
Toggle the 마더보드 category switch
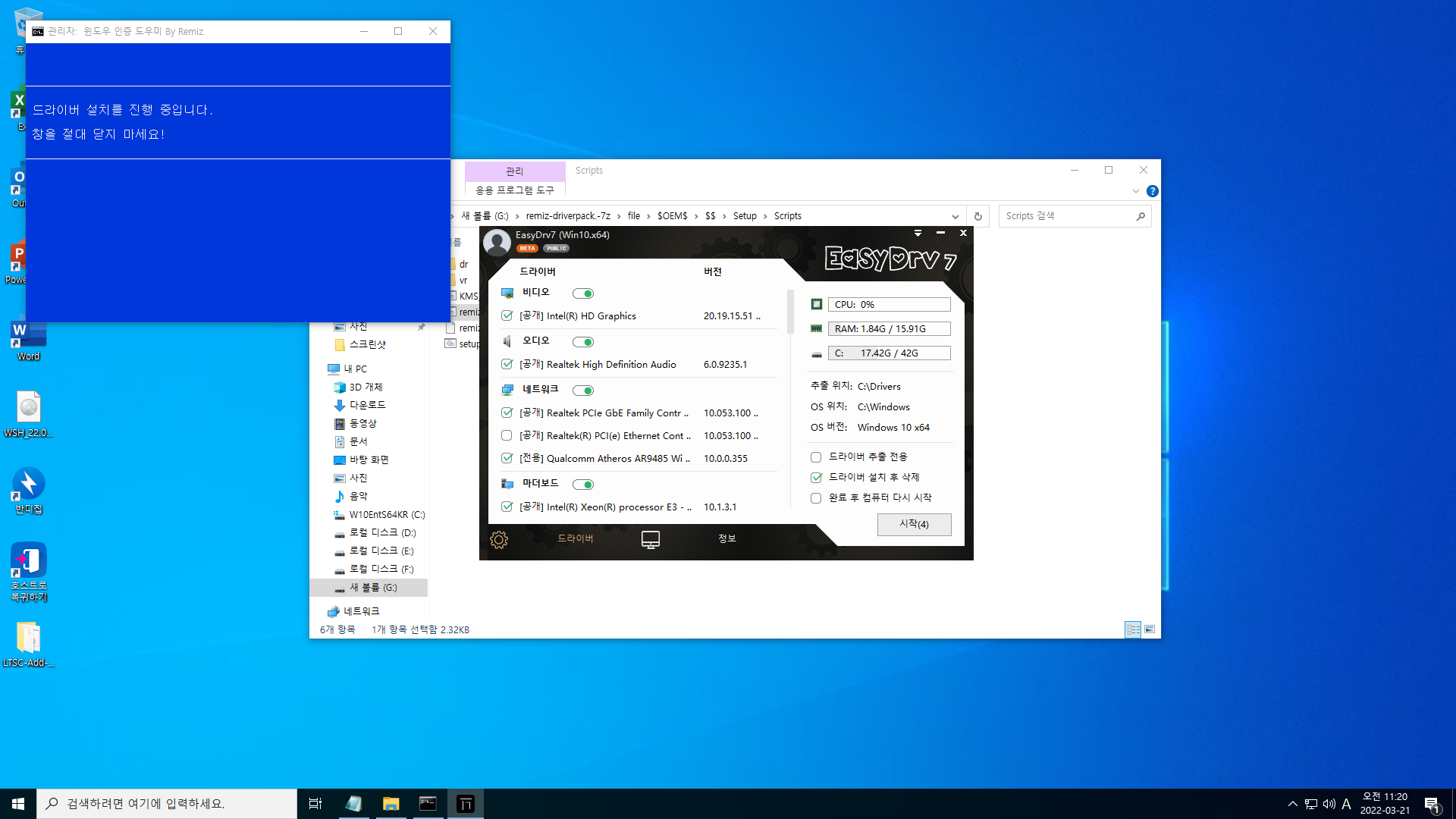click(x=583, y=485)
